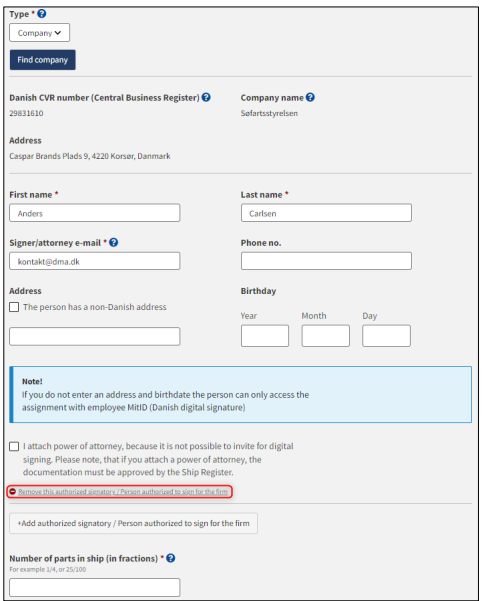Open help icon next to Type label
Viewport: 487px width, 601px height.
tap(42, 14)
